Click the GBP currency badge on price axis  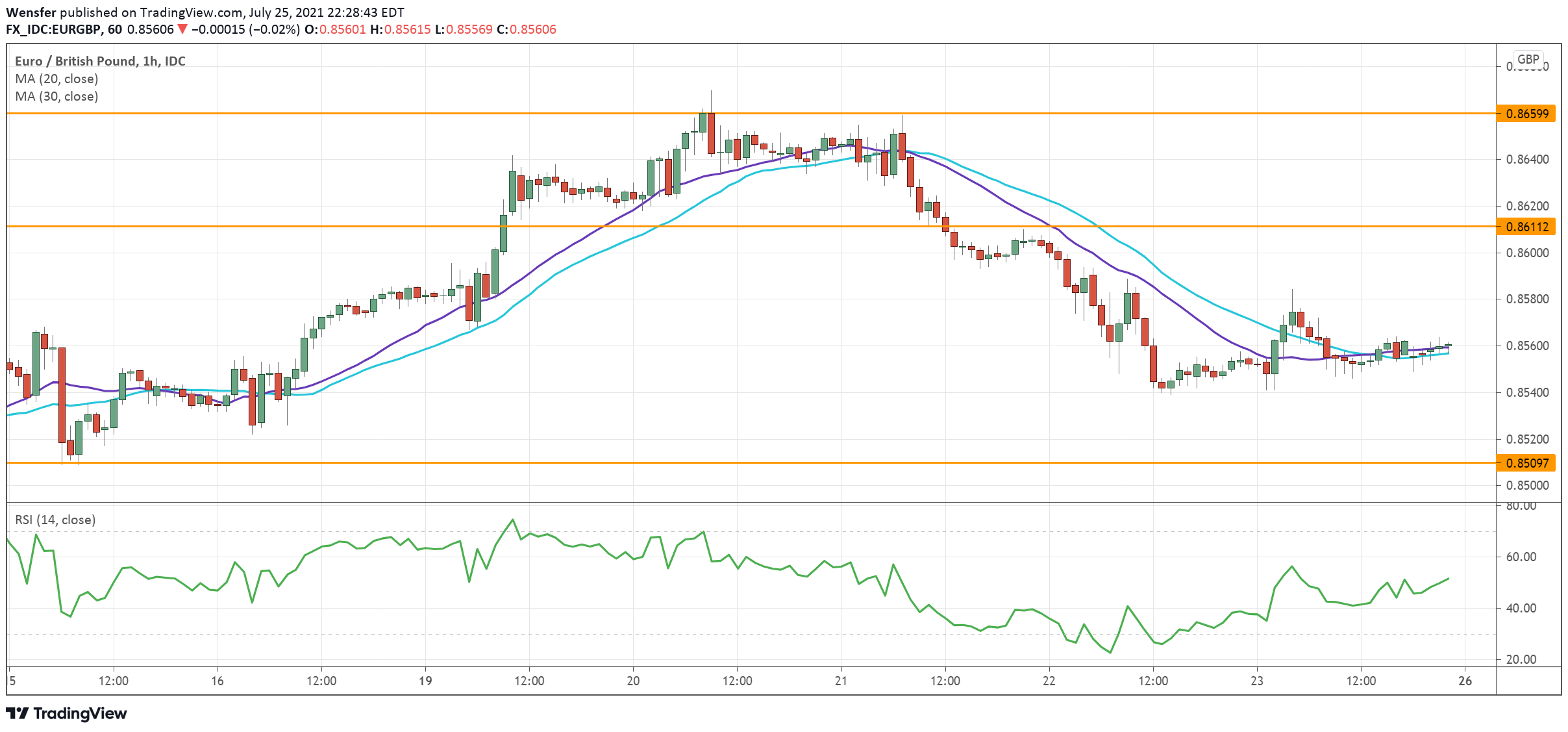tap(1528, 59)
